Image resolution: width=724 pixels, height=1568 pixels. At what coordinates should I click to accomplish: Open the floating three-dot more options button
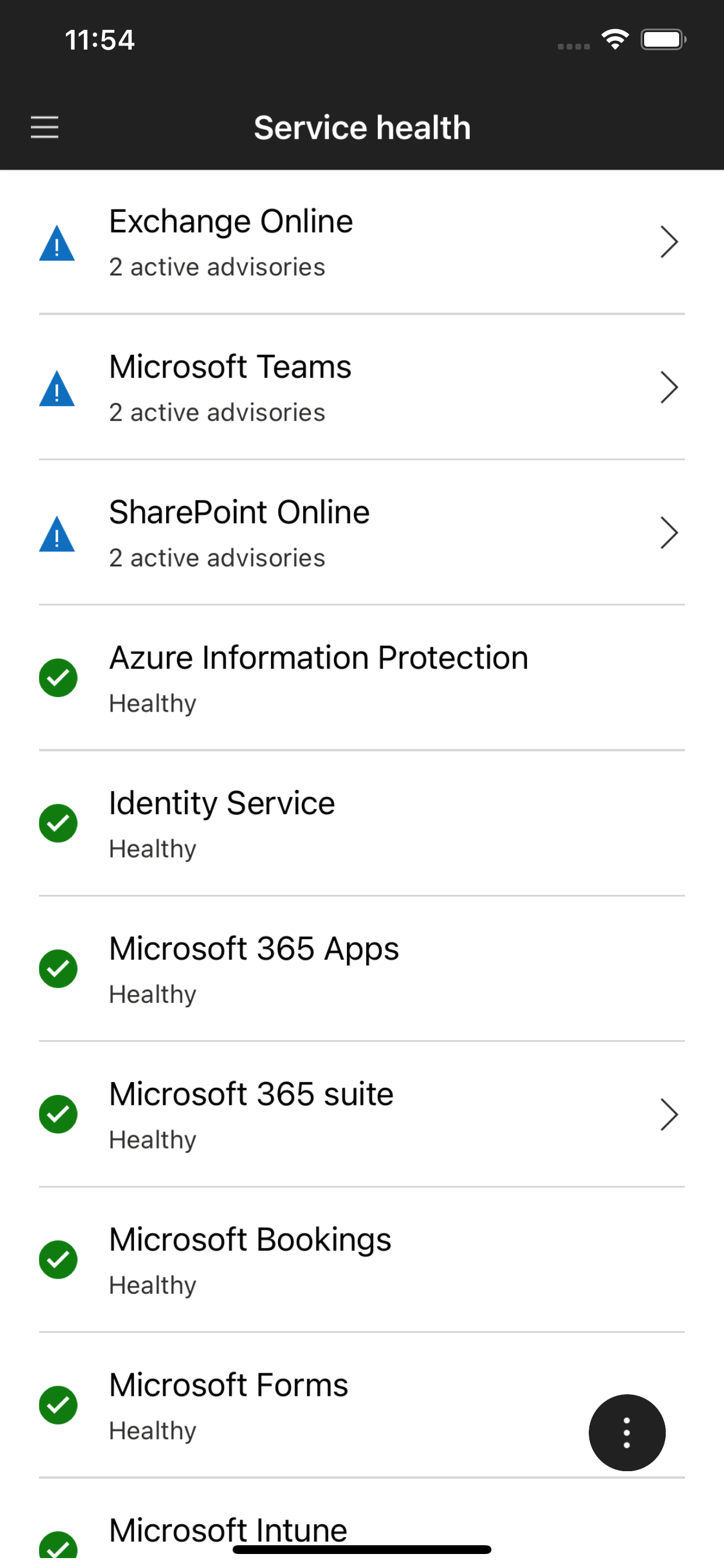(x=627, y=1433)
